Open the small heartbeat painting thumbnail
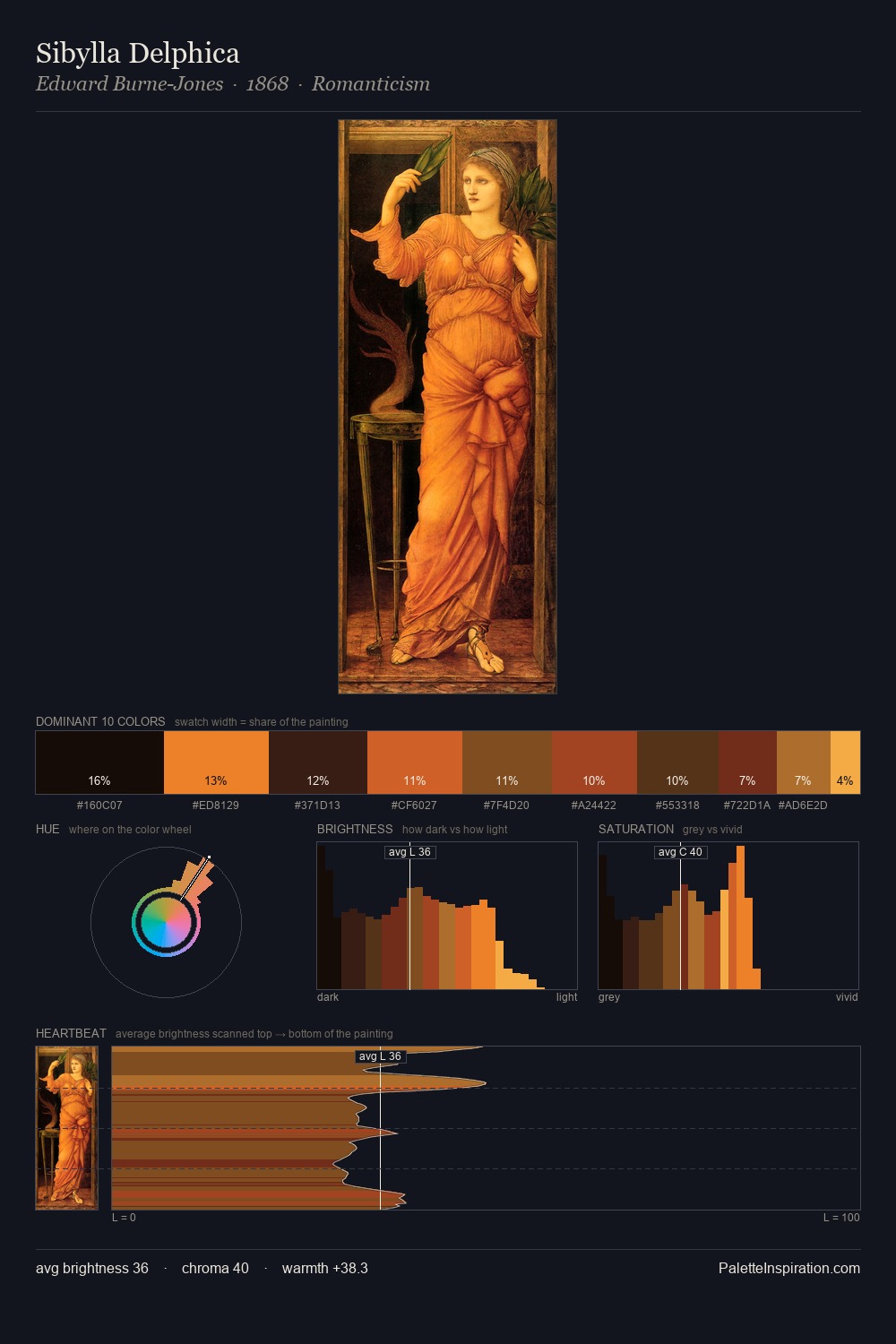Image resolution: width=896 pixels, height=1344 pixels. tap(66, 1128)
